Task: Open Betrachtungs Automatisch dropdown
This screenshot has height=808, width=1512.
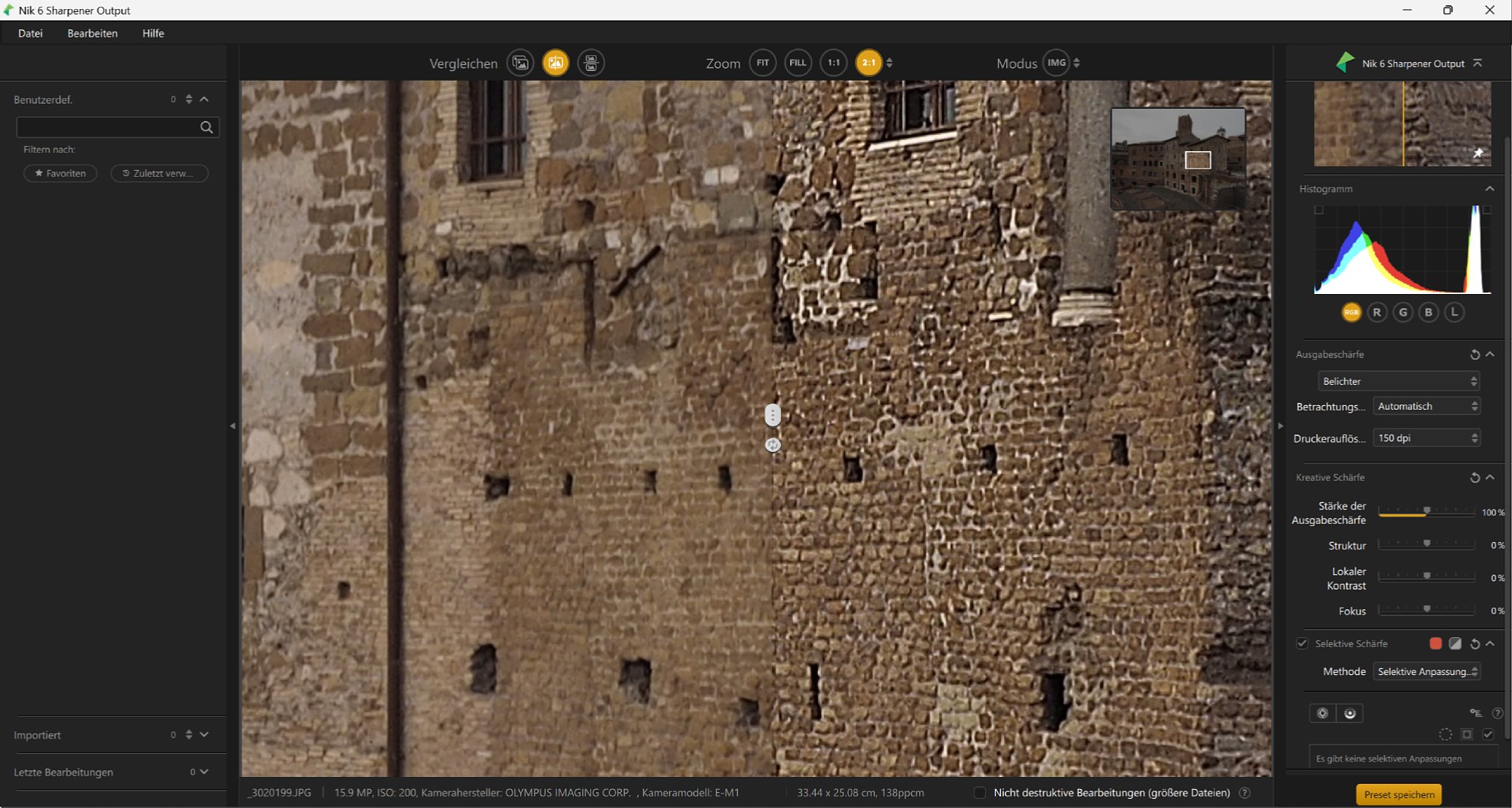Action: click(x=1426, y=407)
